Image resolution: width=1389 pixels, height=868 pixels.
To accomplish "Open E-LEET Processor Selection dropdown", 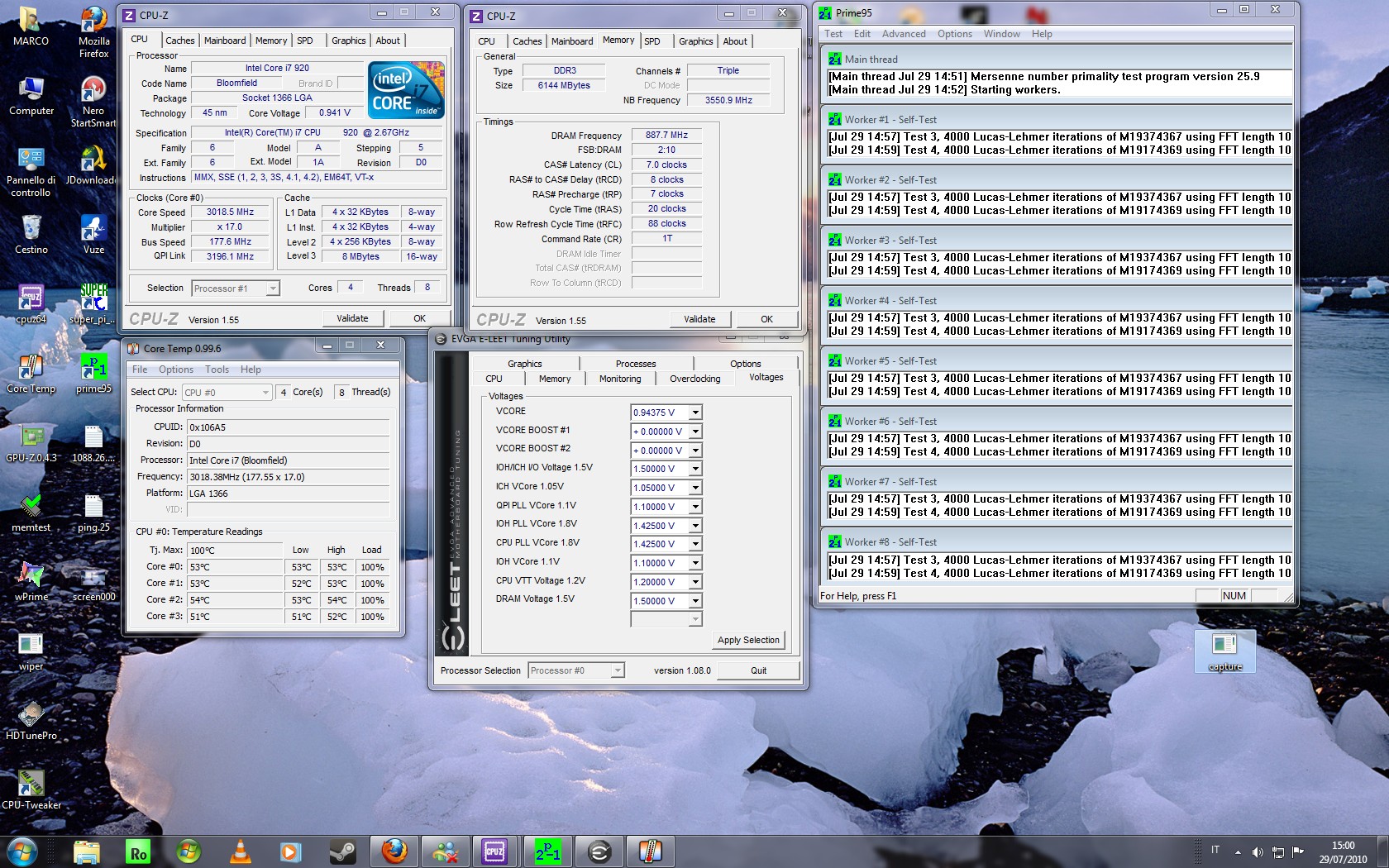I will coord(576,670).
